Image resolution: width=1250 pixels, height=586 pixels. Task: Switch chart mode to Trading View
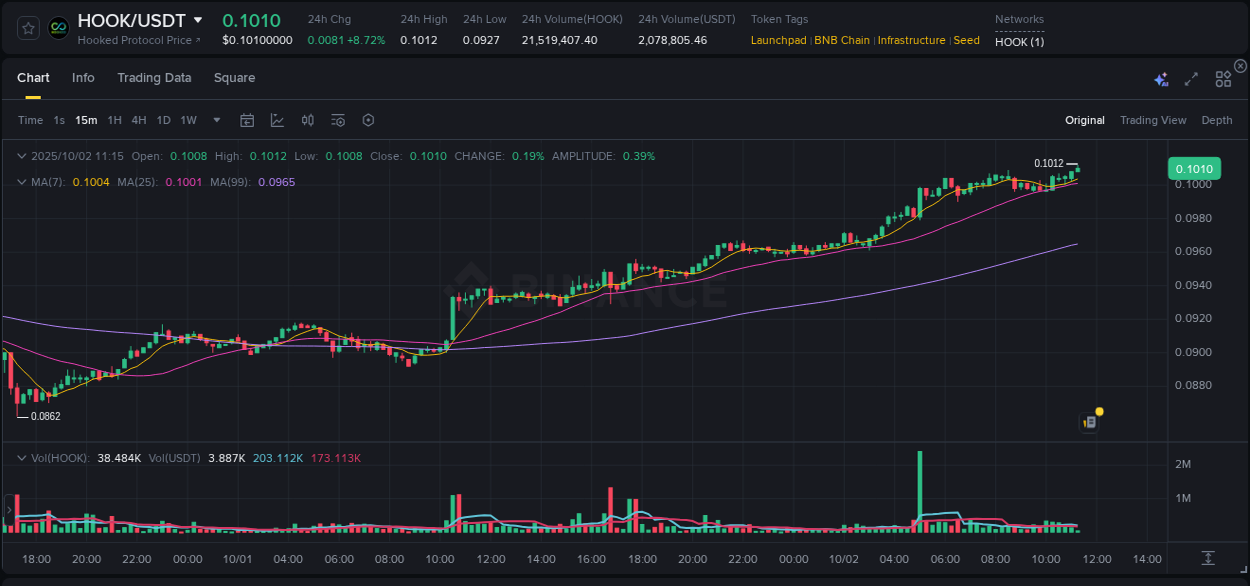[x=1153, y=120]
